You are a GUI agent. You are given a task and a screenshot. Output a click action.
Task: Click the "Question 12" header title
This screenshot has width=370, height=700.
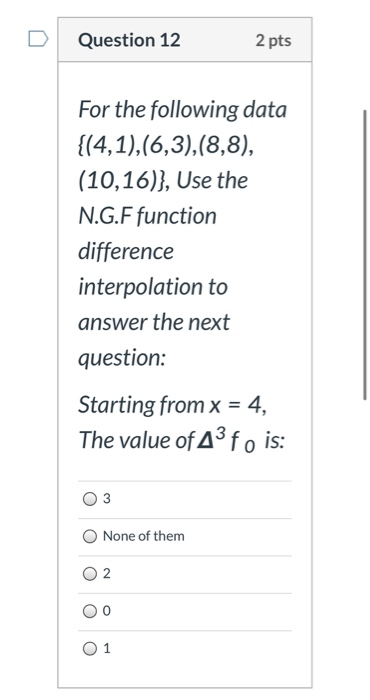click(129, 40)
